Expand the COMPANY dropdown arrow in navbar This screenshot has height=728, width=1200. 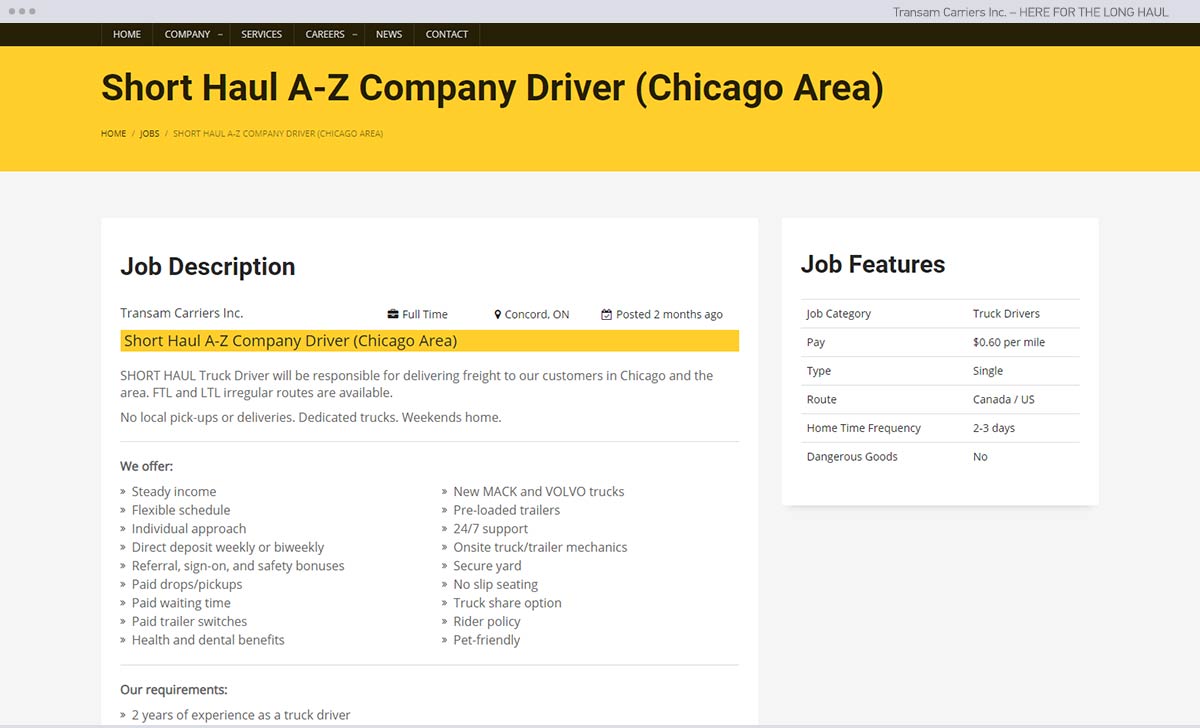pos(220,35)
